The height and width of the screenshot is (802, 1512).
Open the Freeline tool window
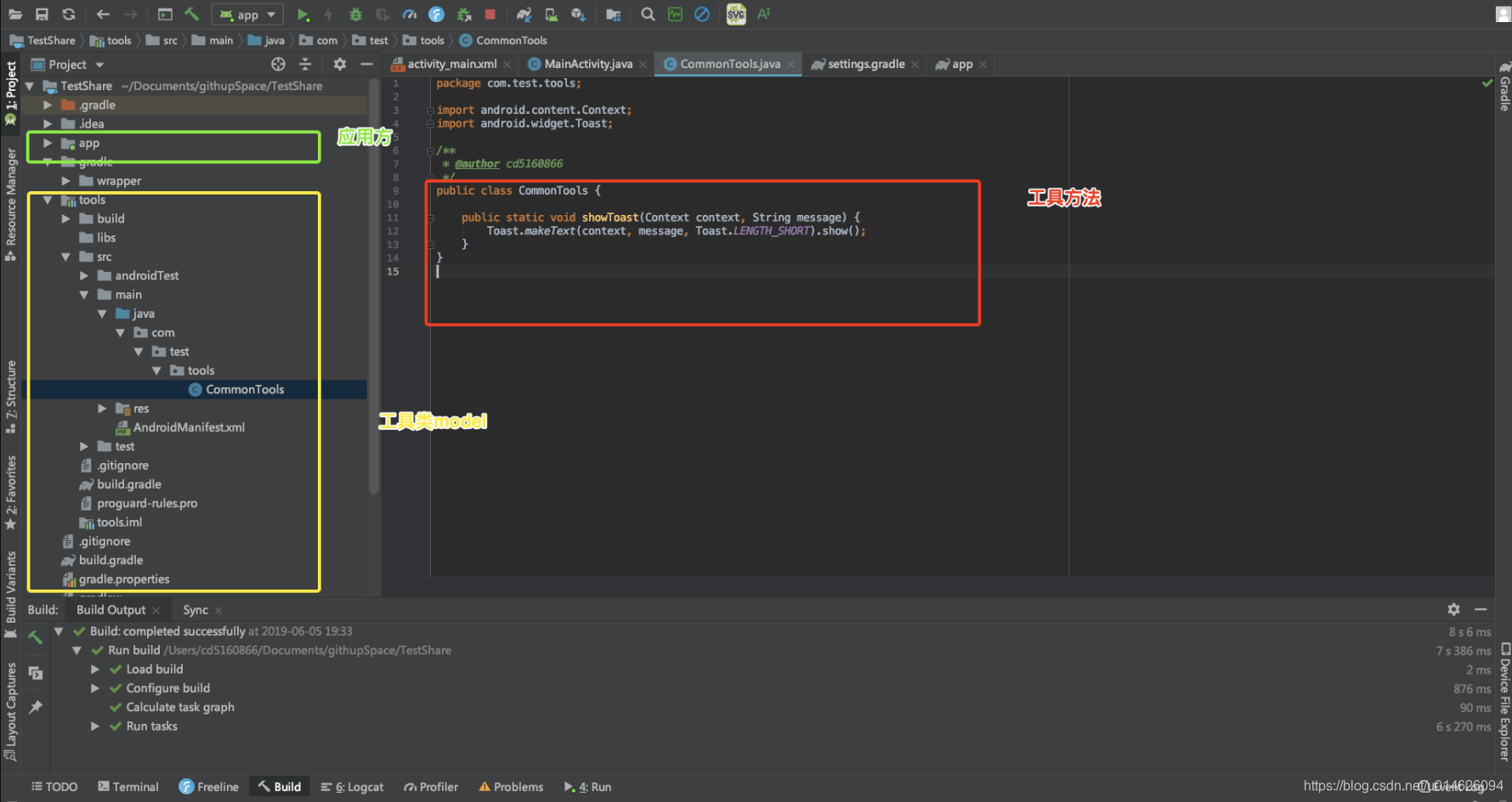tap(209, 787)
